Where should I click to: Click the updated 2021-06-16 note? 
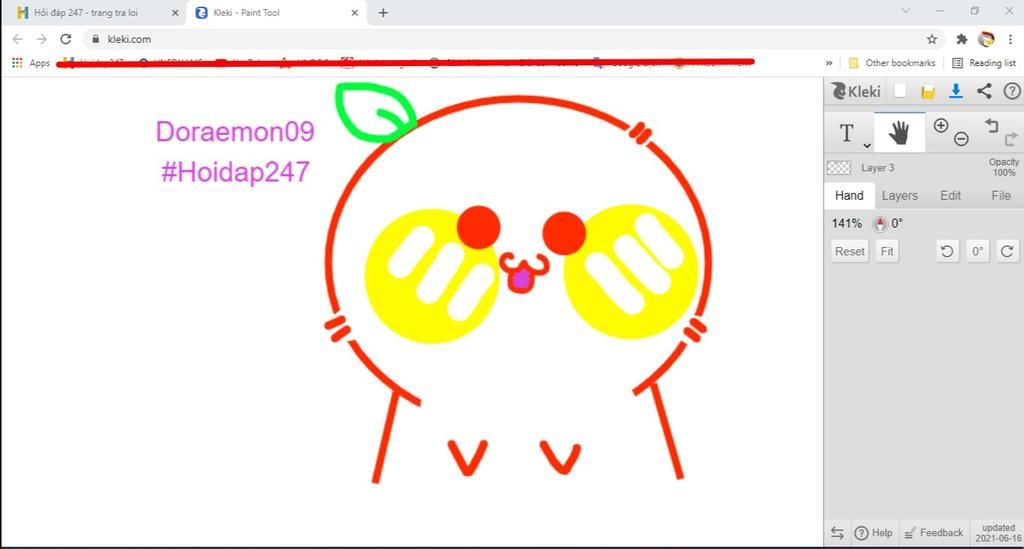998,533
